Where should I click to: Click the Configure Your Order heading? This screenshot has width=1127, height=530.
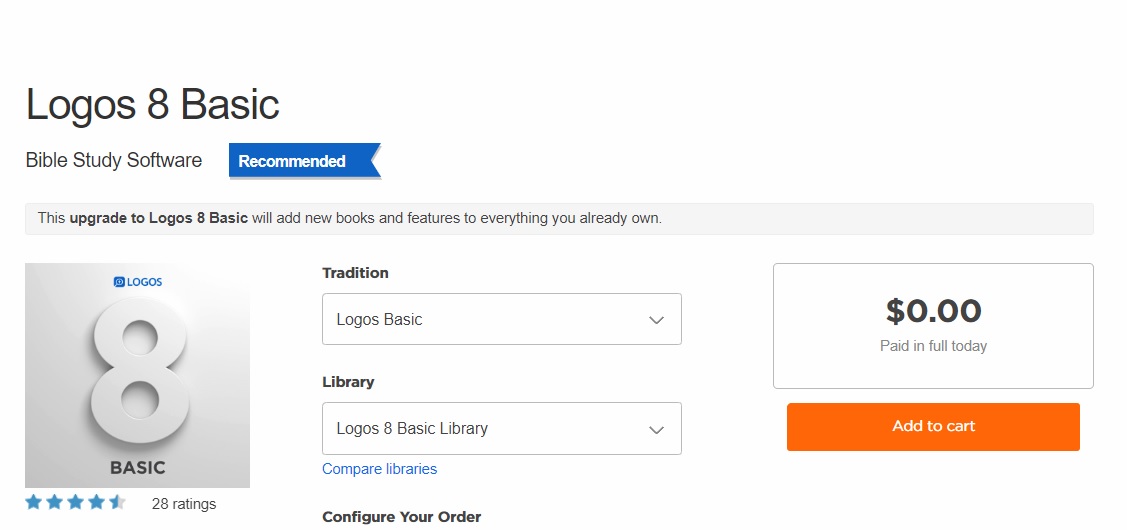pyautogui.click(x=401, y=517)
